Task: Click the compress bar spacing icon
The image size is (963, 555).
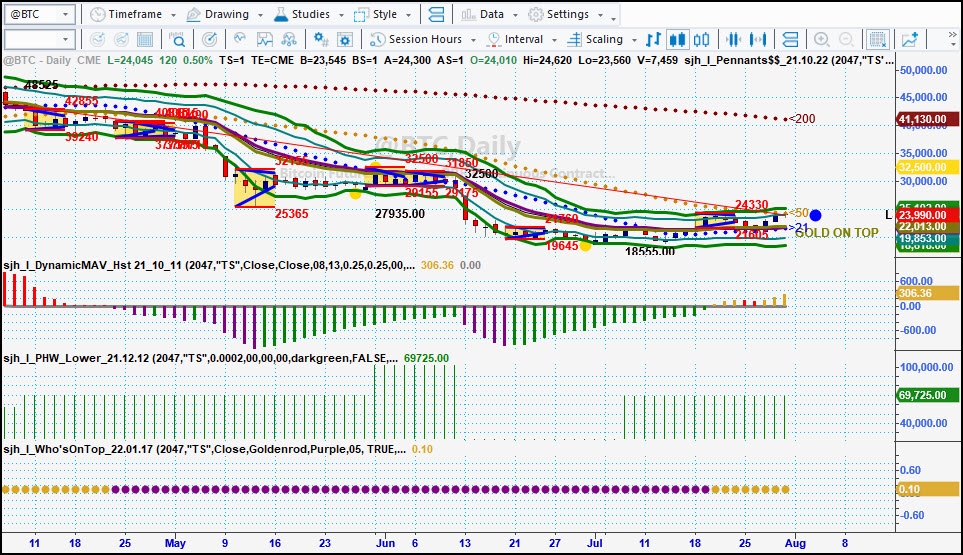Action: click(x=733, y=39)
